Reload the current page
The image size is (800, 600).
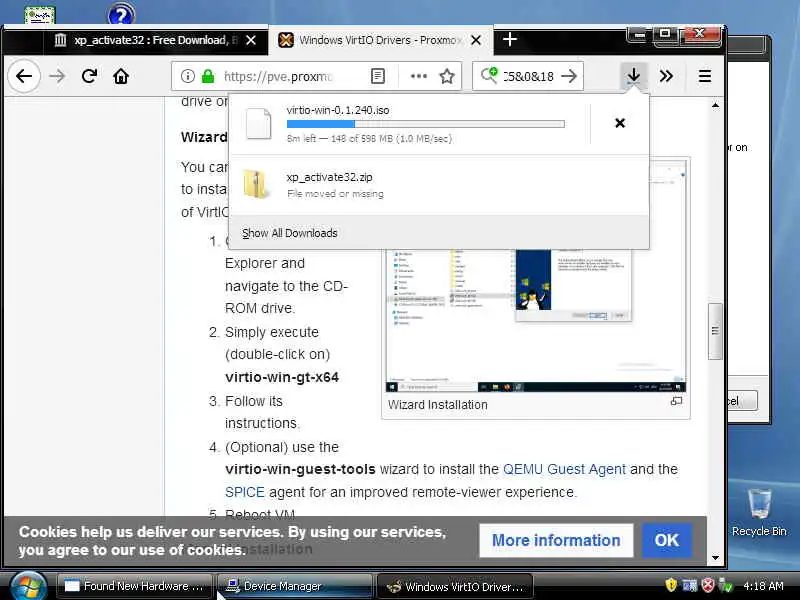point(89,77)
